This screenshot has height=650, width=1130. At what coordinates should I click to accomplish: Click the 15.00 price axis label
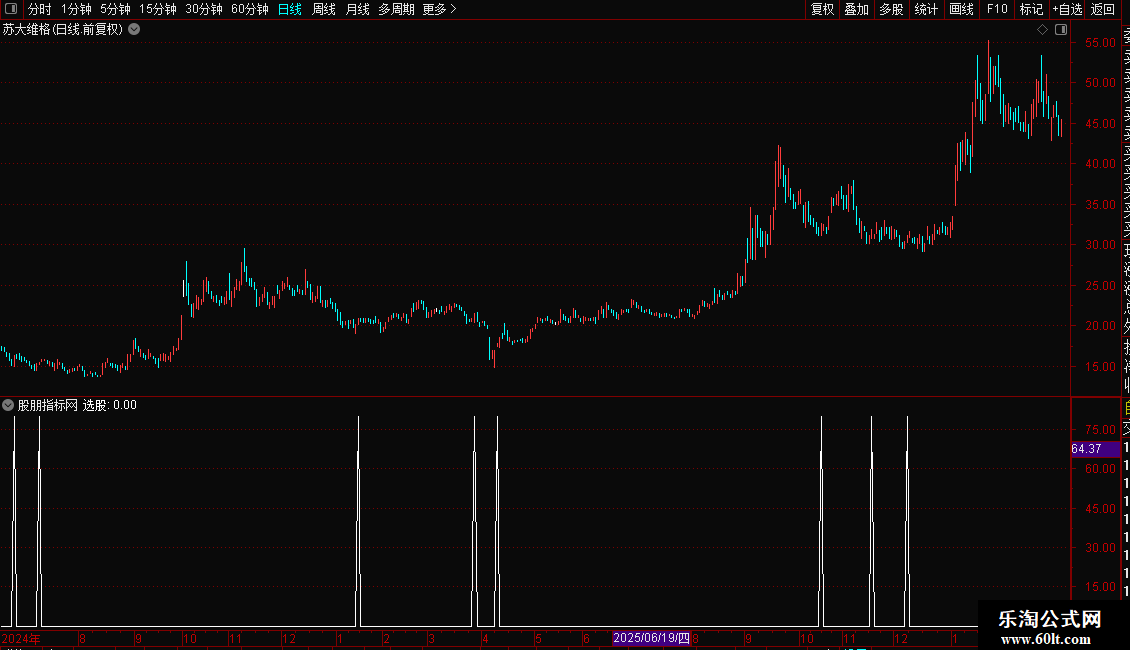point(1100,366)
